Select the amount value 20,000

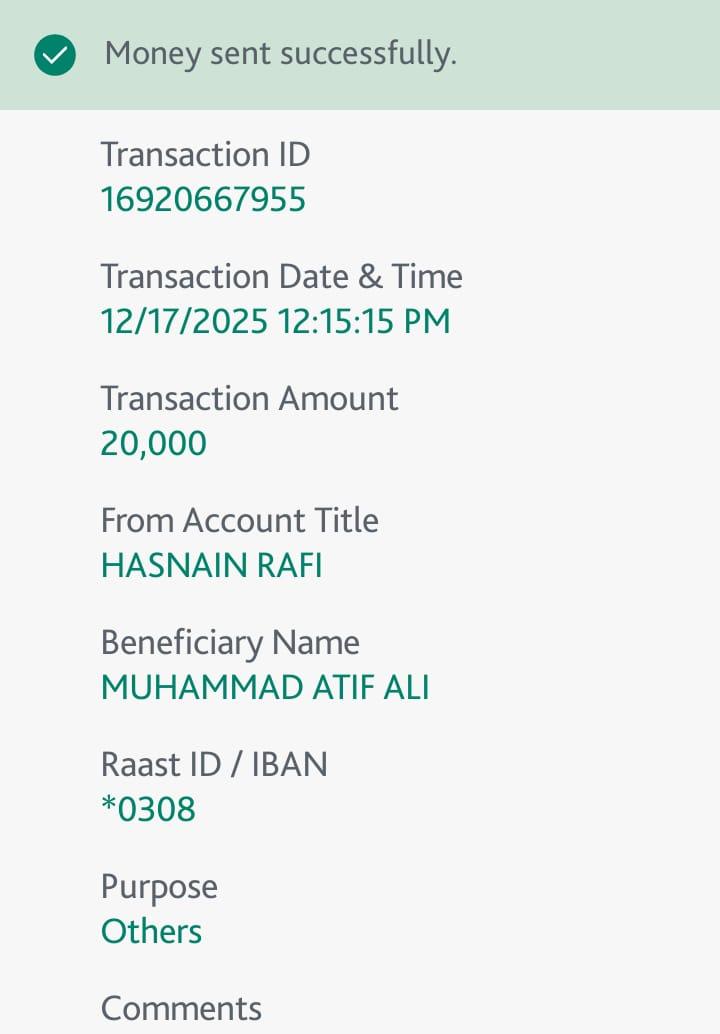[153, 443]
